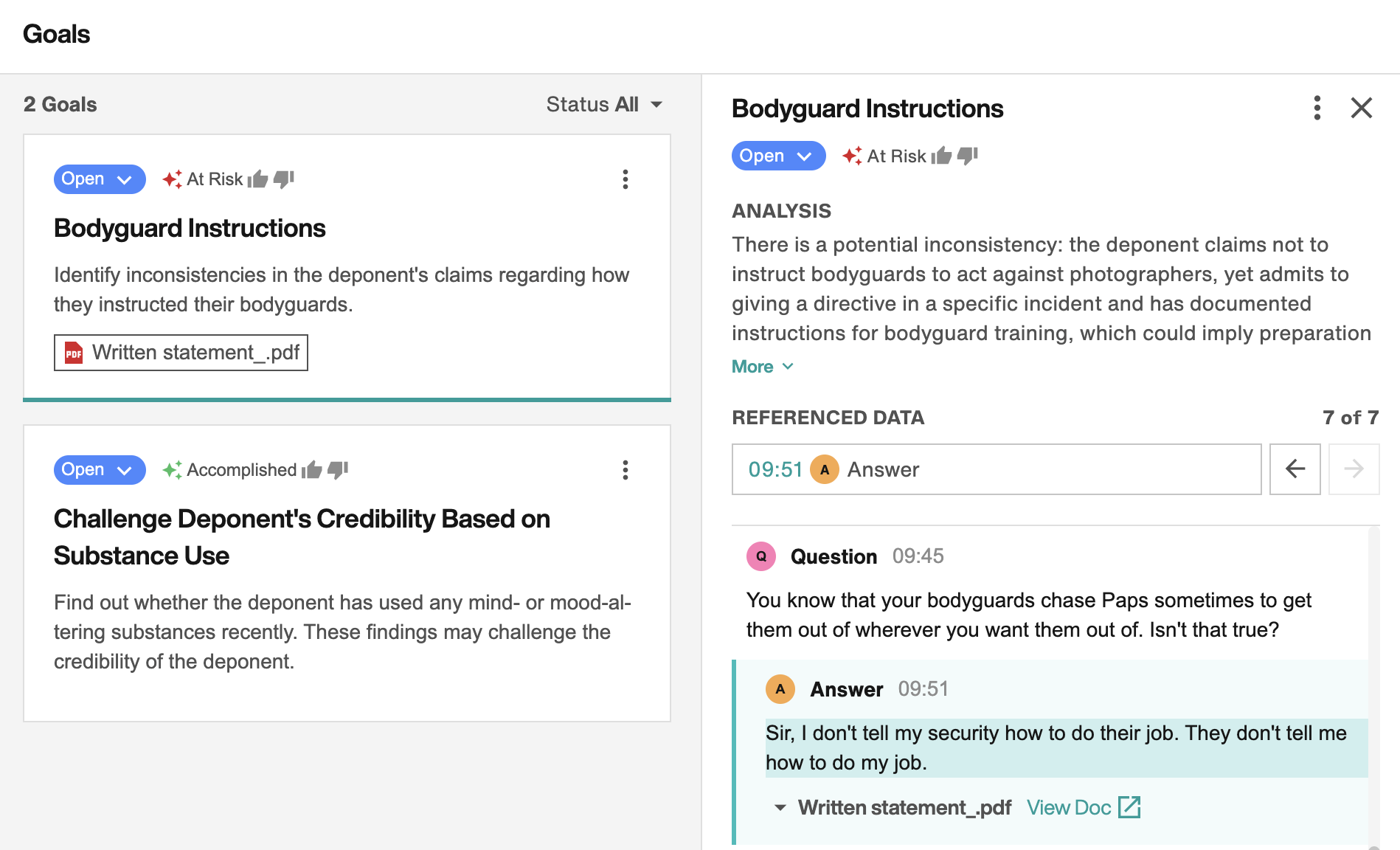Change Open status on Bodyguard Instructions card
The image size is (1400, 850).
click(x=100, y=179)
